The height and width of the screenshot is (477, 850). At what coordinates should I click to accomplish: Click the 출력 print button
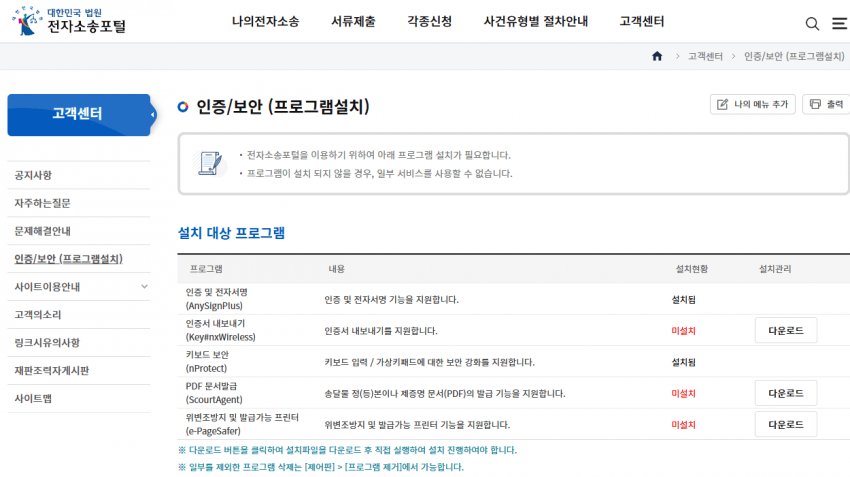[825, 104]
